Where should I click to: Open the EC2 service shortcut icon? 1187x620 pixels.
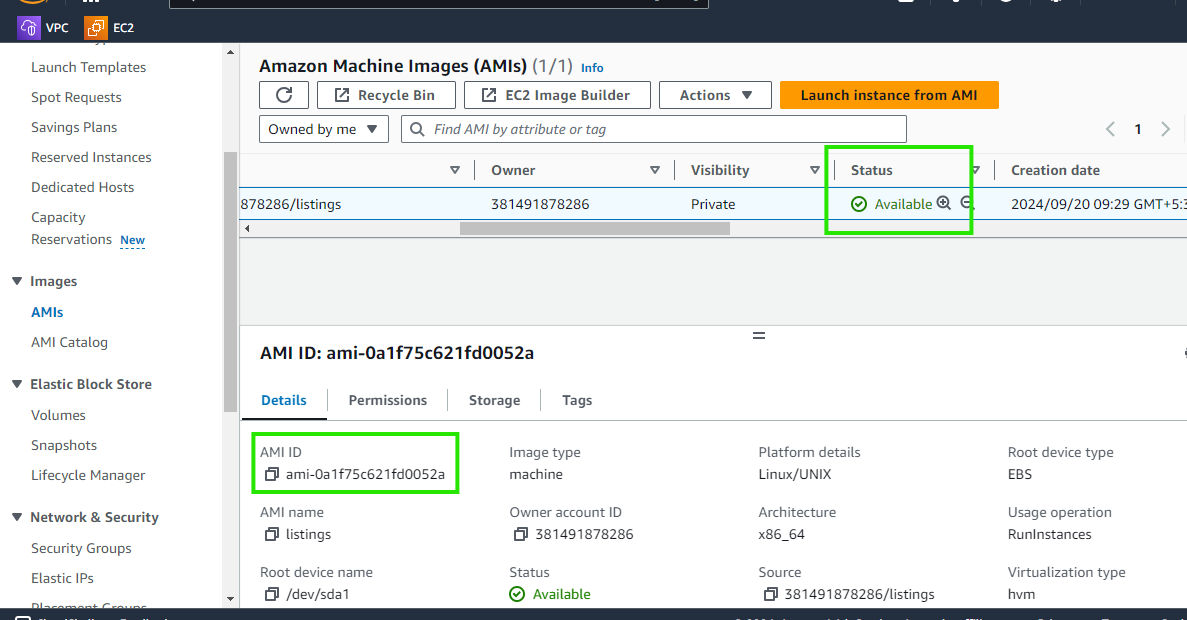pyautogui.click(x=97, y=28)
